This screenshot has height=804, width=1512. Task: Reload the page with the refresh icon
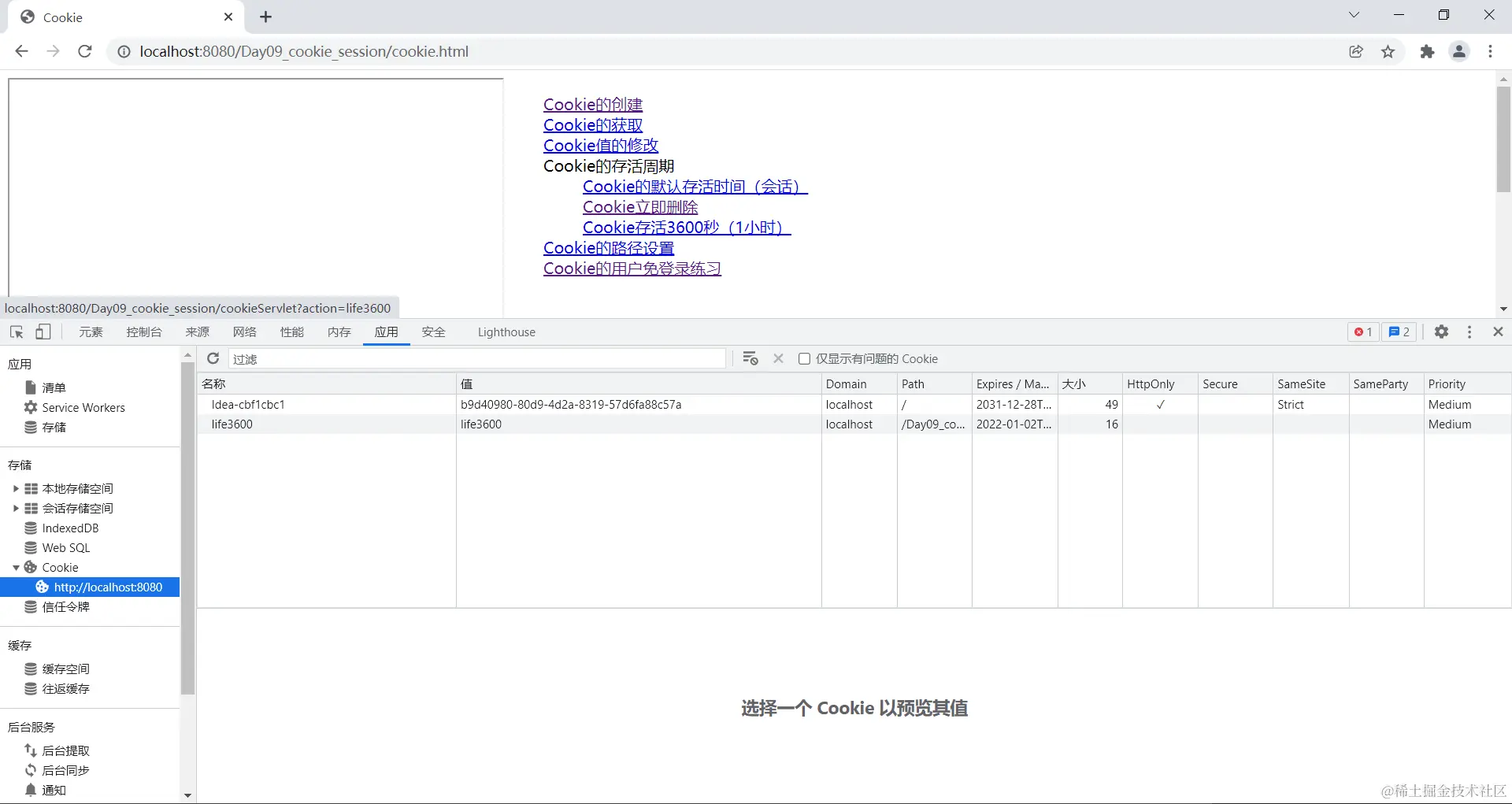point(85,51)
